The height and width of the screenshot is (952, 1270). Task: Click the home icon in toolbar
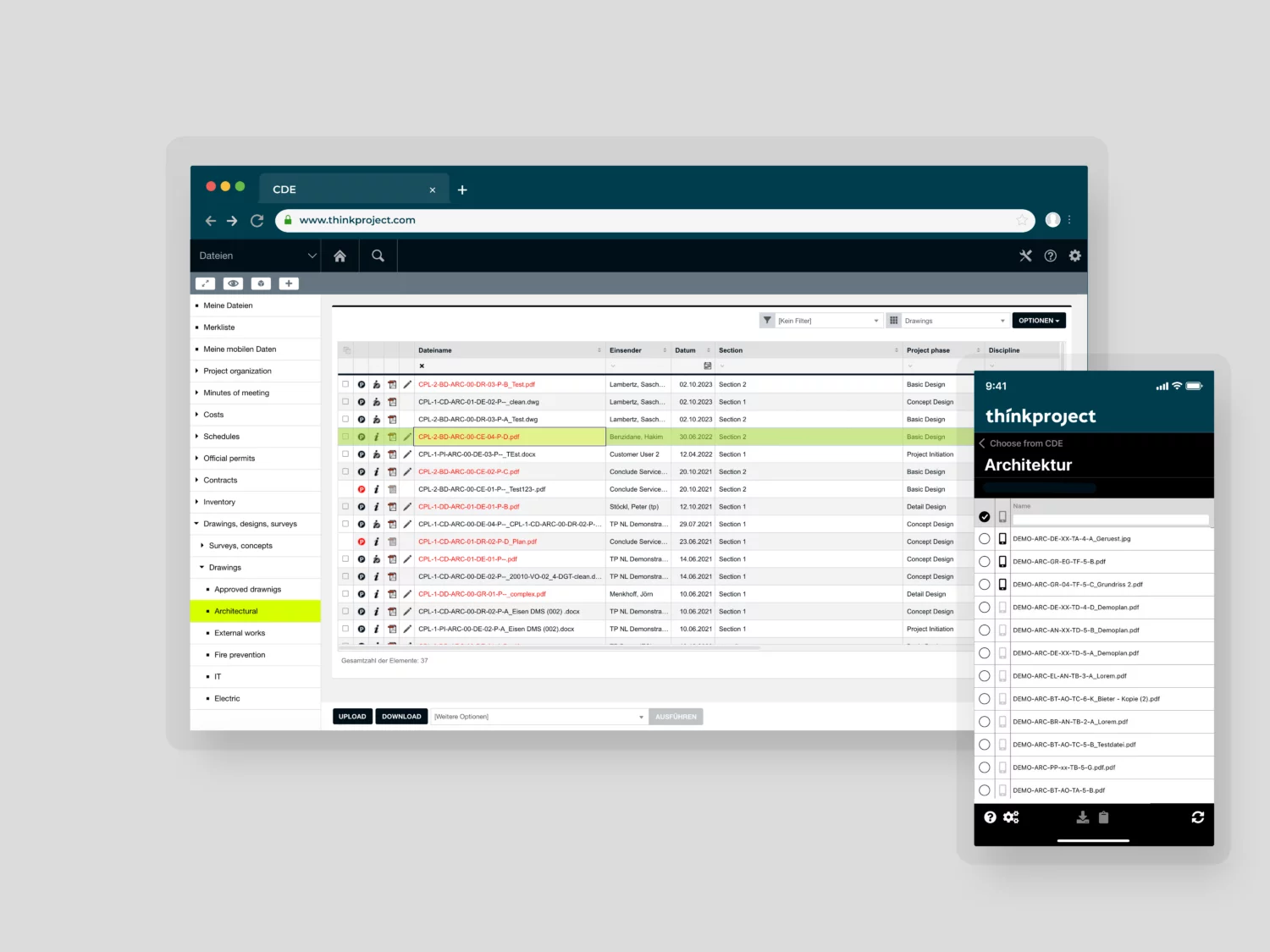pyautogui.click(x=340, y=256)
